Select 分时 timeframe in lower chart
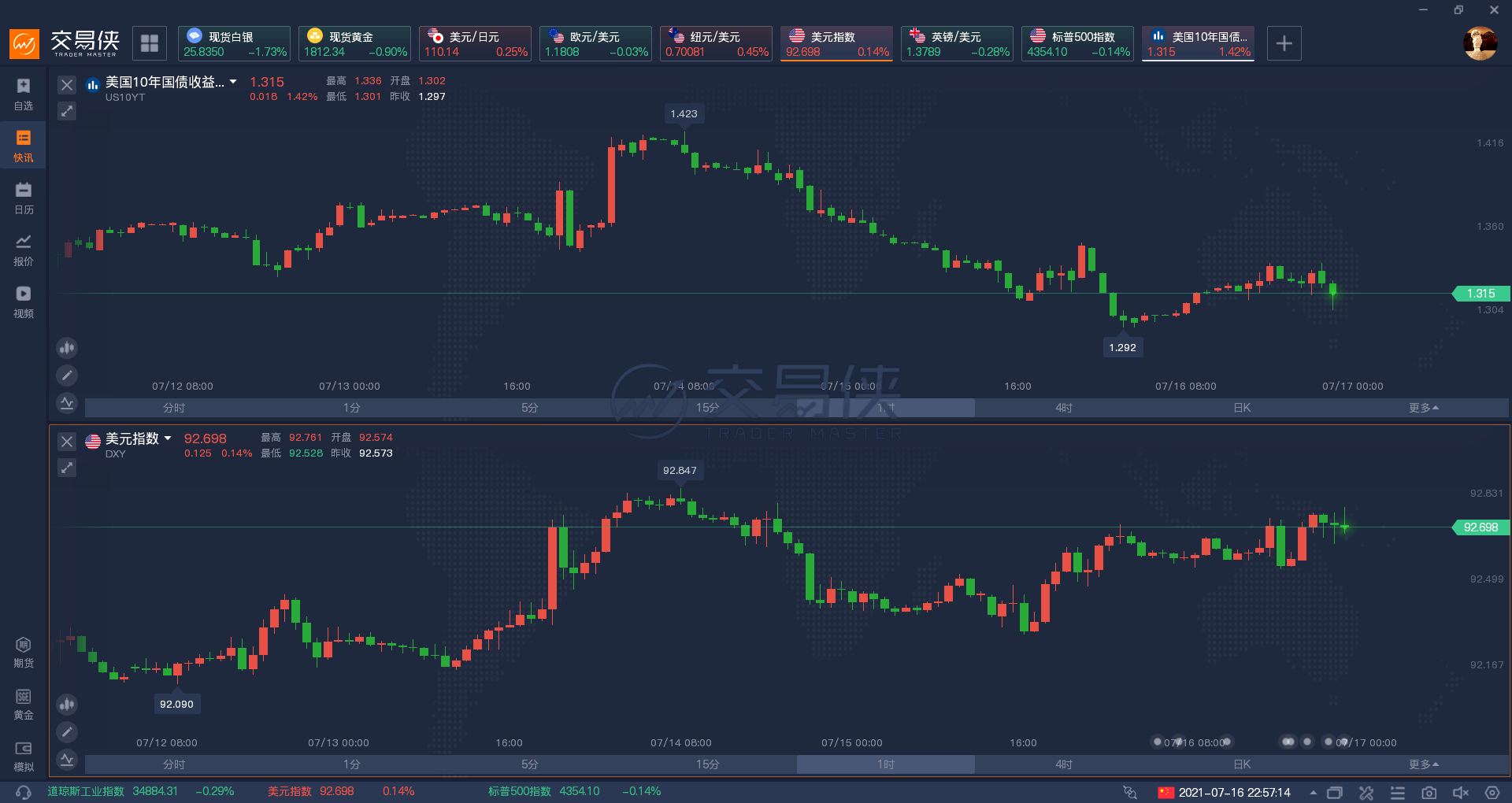The image size is (1512, 803). coord(174,764)
